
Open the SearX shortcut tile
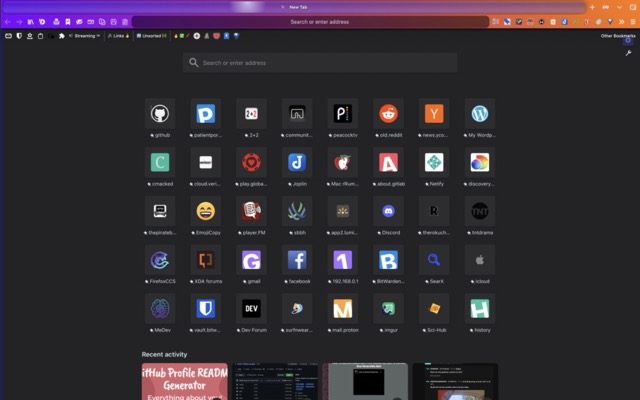(x=434, y=260)
